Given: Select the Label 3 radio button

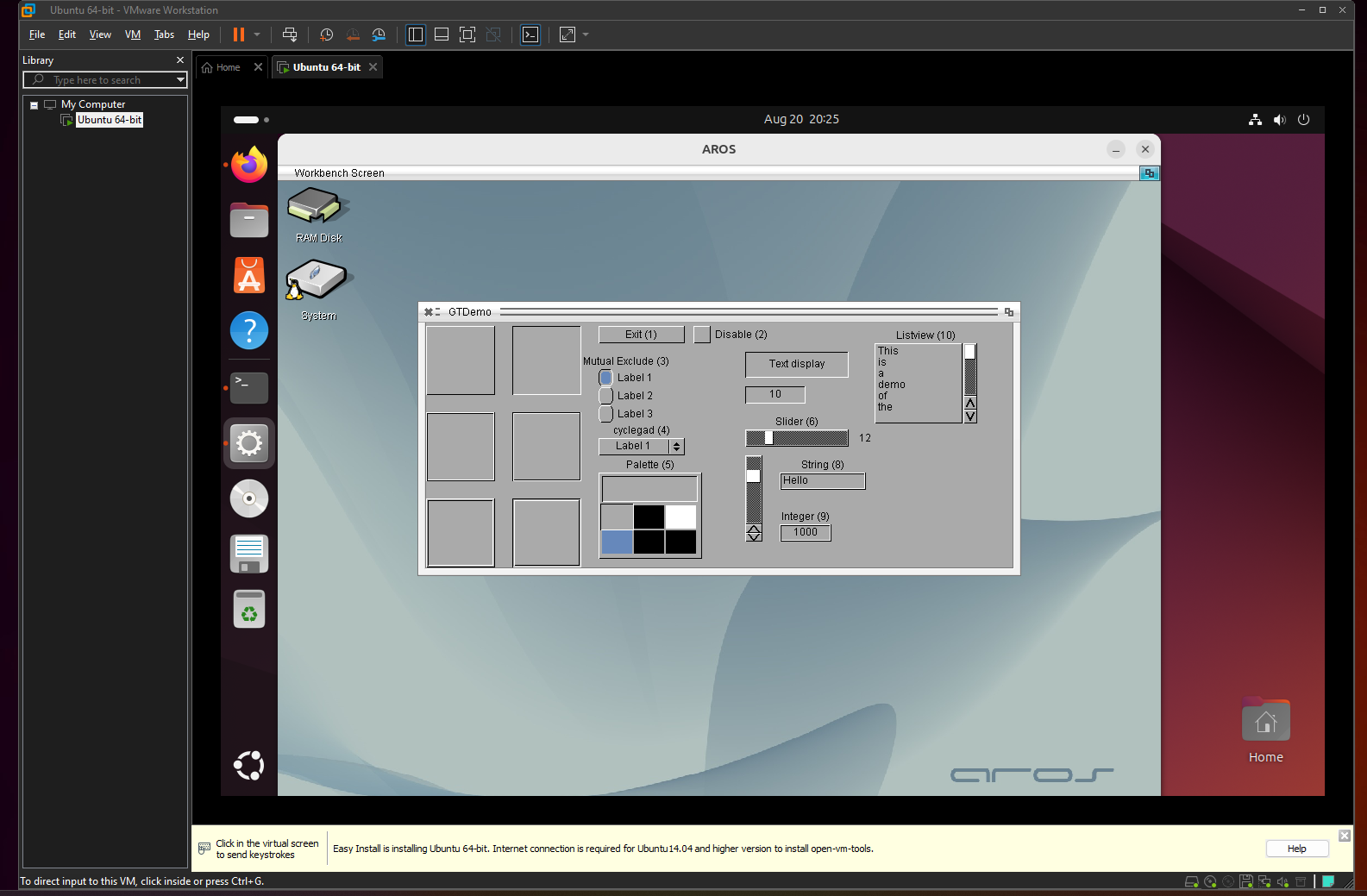Looking at the screenshot, I should [x=606, y=414].
